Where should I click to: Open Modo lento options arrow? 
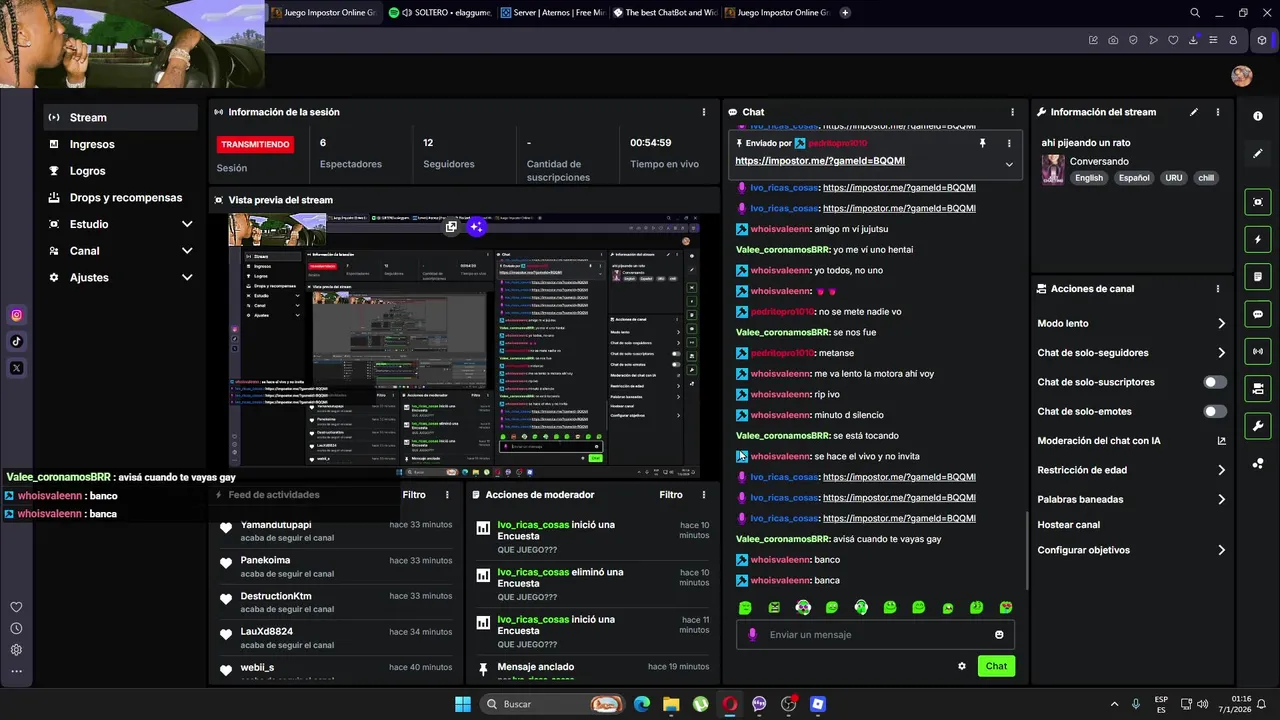(1221, 323)
